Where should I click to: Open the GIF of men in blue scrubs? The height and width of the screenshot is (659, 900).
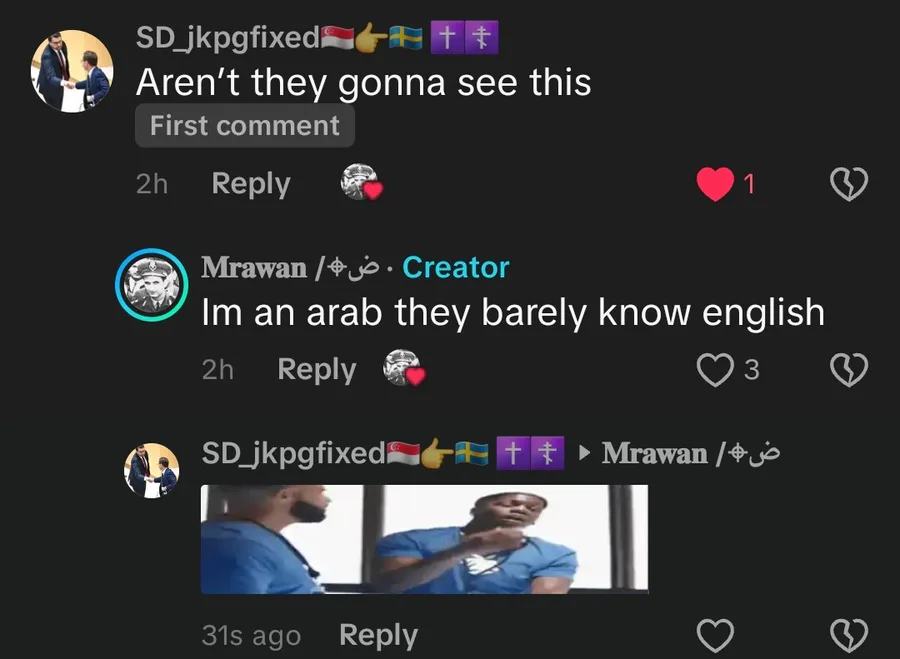[425, 539]
